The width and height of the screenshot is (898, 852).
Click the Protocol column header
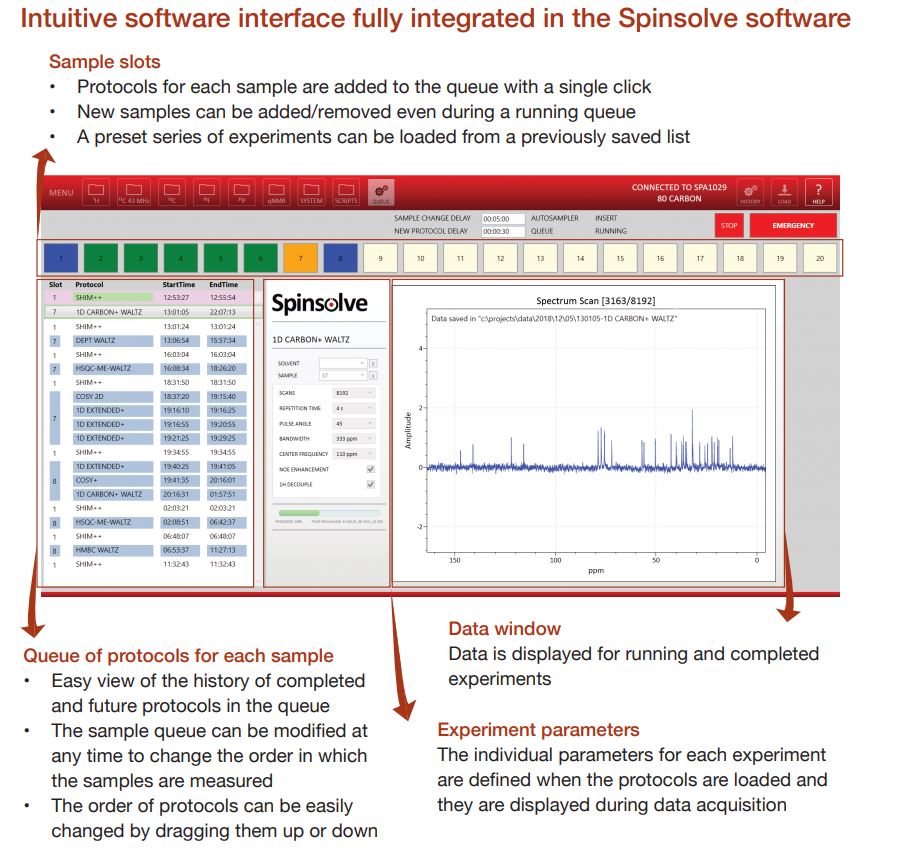tap(89, 285)
